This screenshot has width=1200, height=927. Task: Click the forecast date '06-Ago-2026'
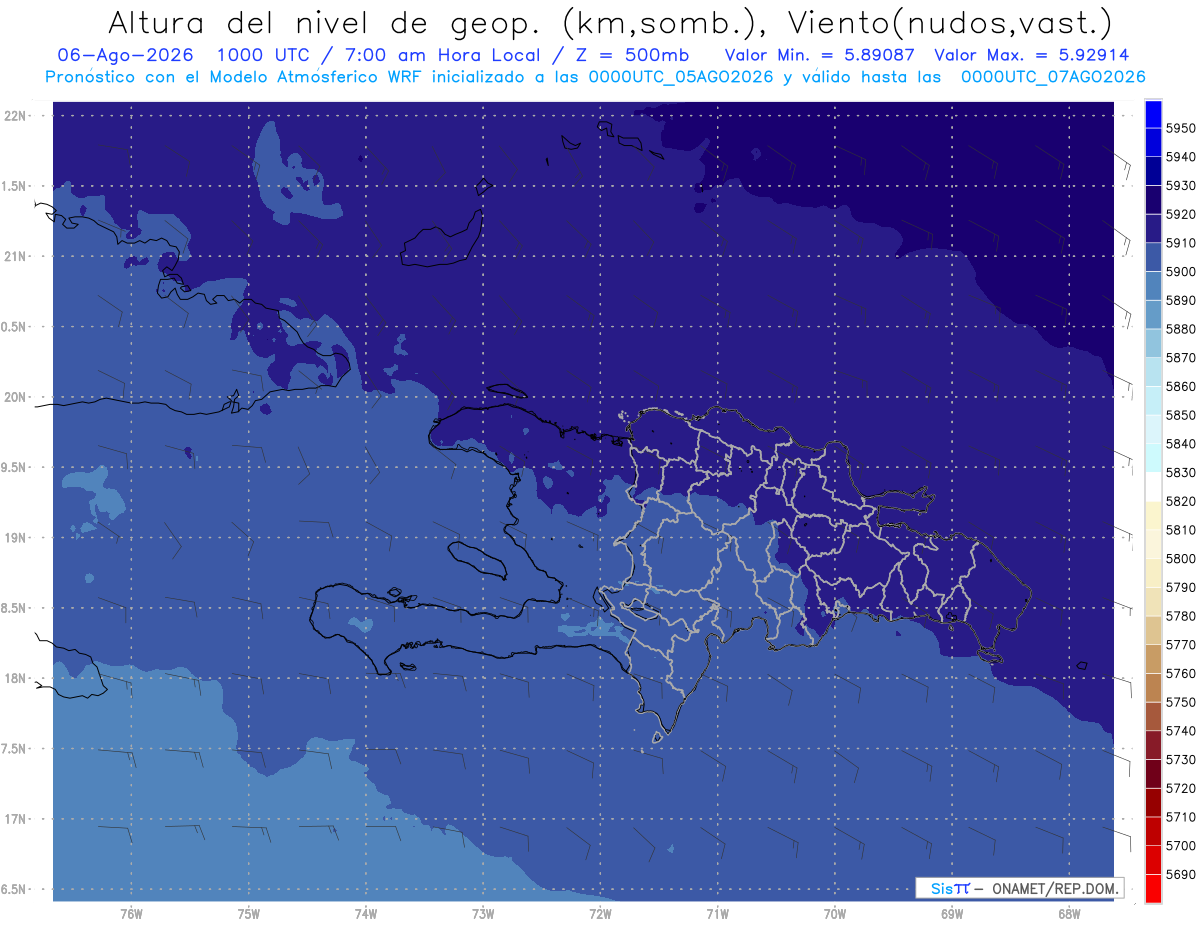pos(126,55)
